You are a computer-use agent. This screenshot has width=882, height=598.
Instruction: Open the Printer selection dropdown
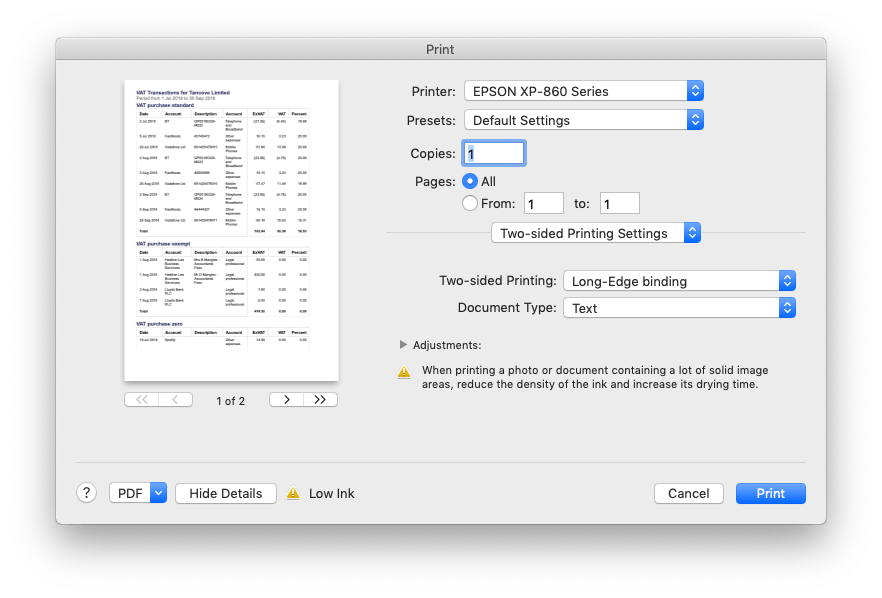click(583, 91)
